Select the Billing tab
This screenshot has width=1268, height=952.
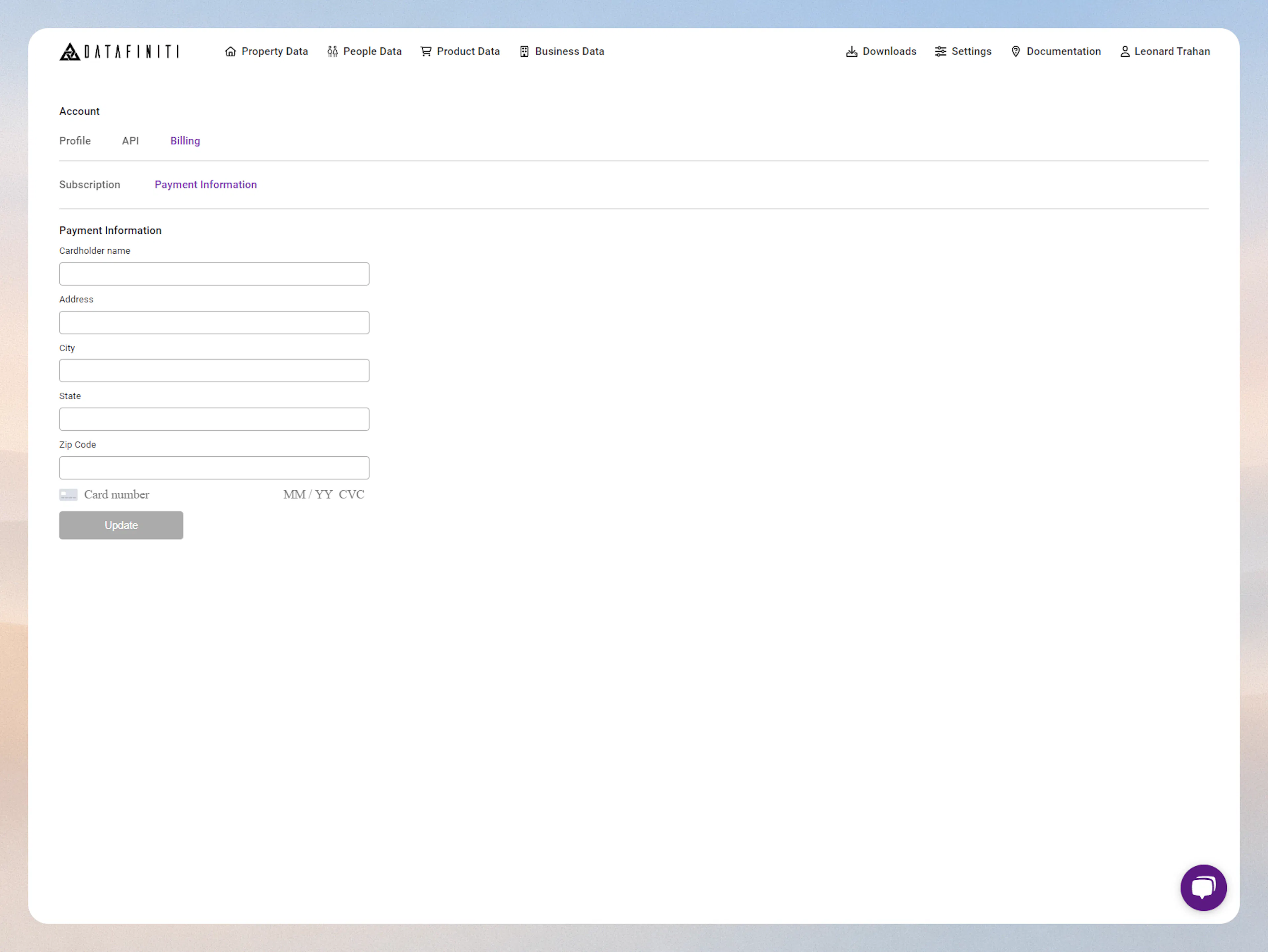click(x=185, y=140)
